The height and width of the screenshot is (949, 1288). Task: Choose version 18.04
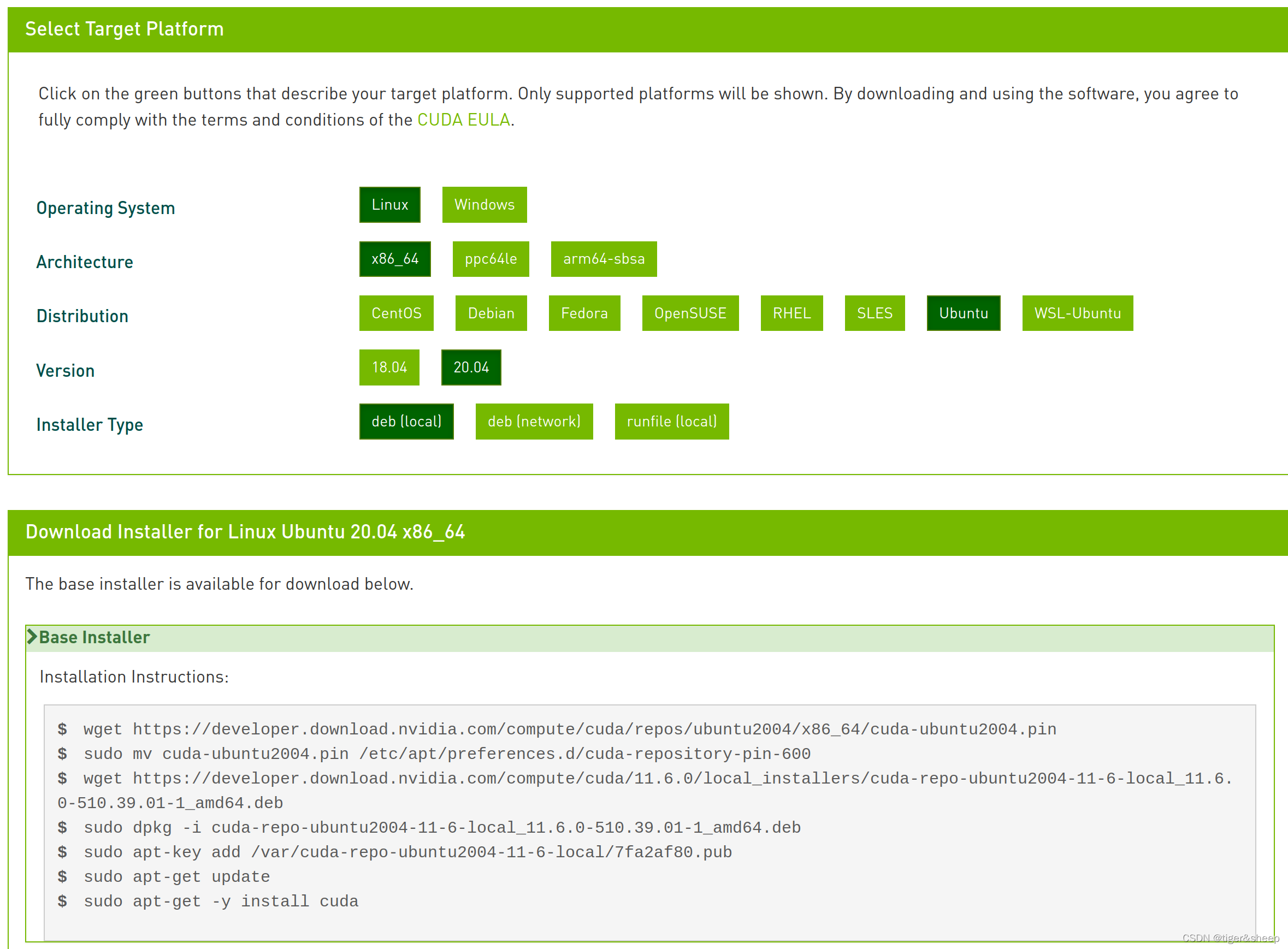click(389, 367)
